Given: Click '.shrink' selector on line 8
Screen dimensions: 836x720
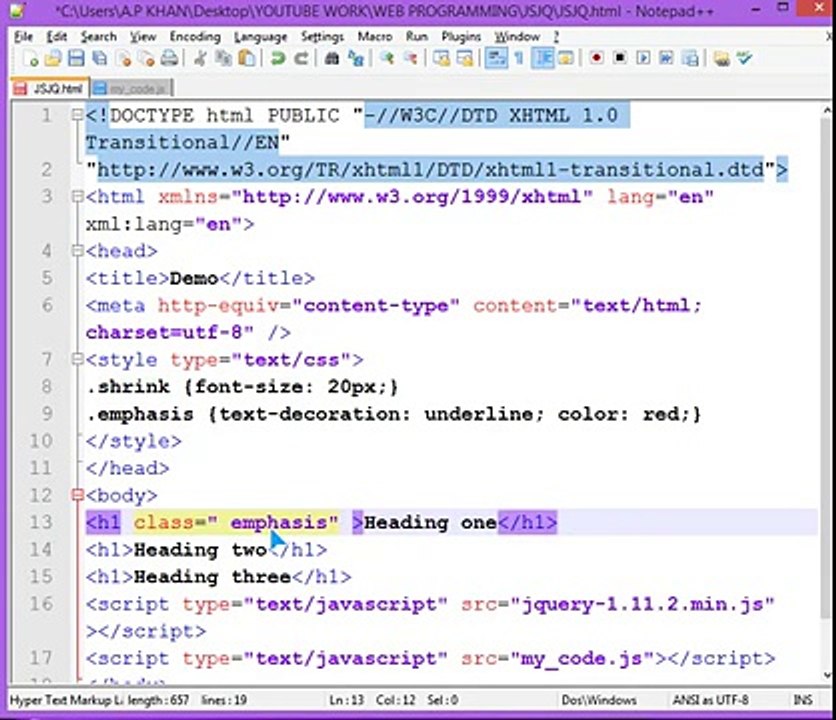Looking at the screenshot, I should (x=128, y=387).
